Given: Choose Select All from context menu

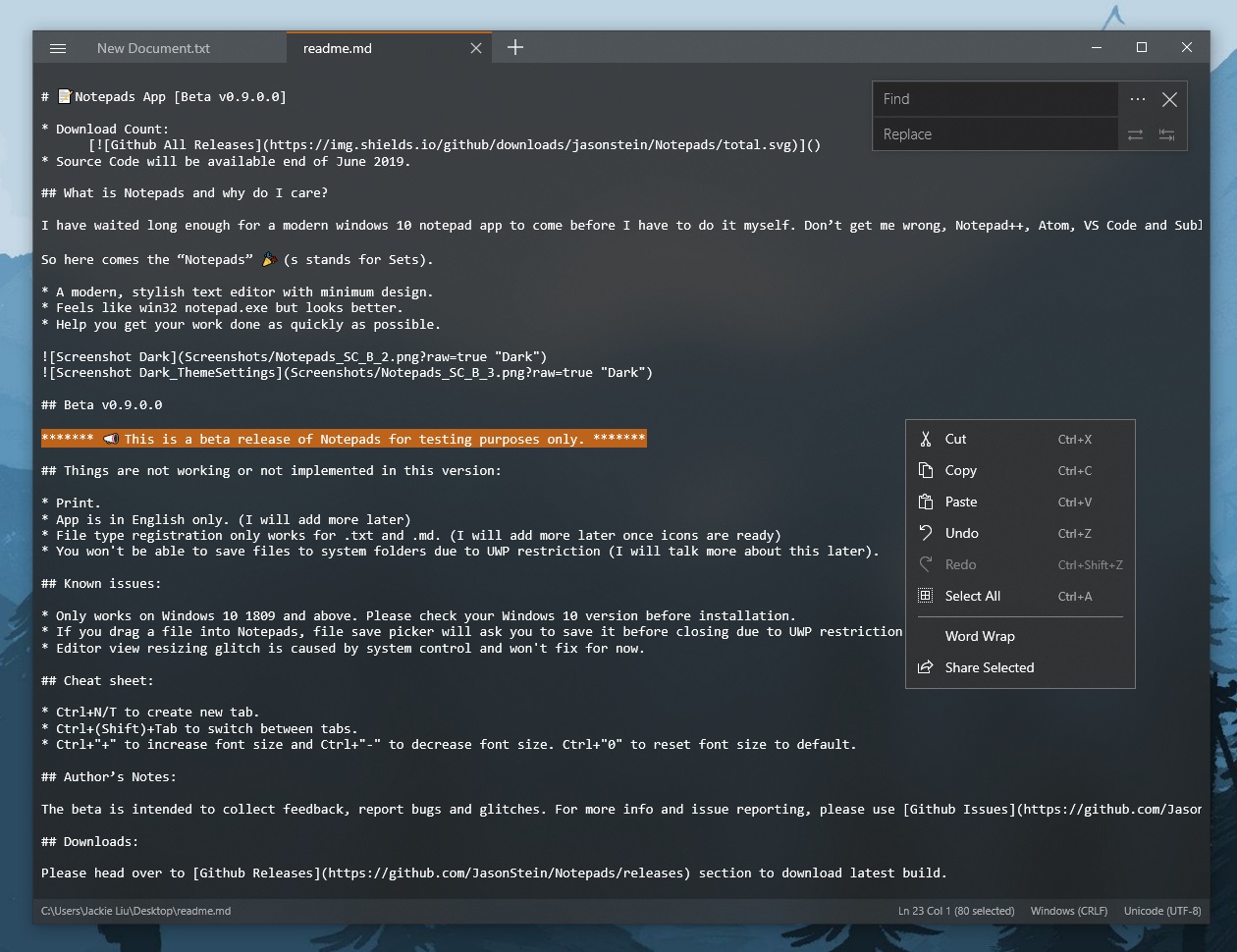Looking at the screenshot, I should (x=1020, y=596).
